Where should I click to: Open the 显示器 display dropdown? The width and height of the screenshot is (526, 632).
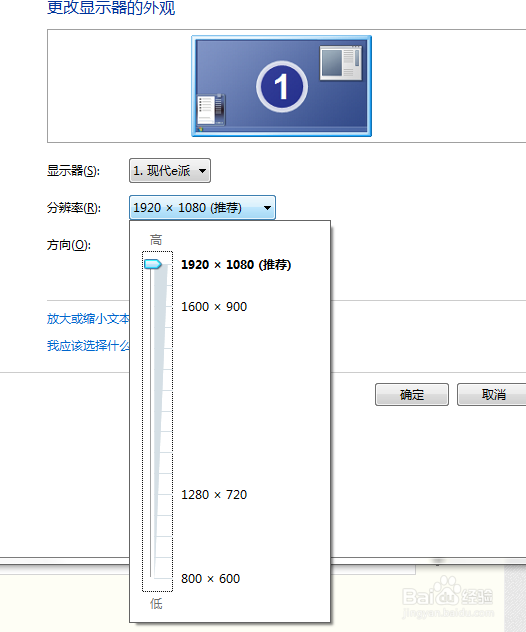pyautogui.click(x=170, y=170)
